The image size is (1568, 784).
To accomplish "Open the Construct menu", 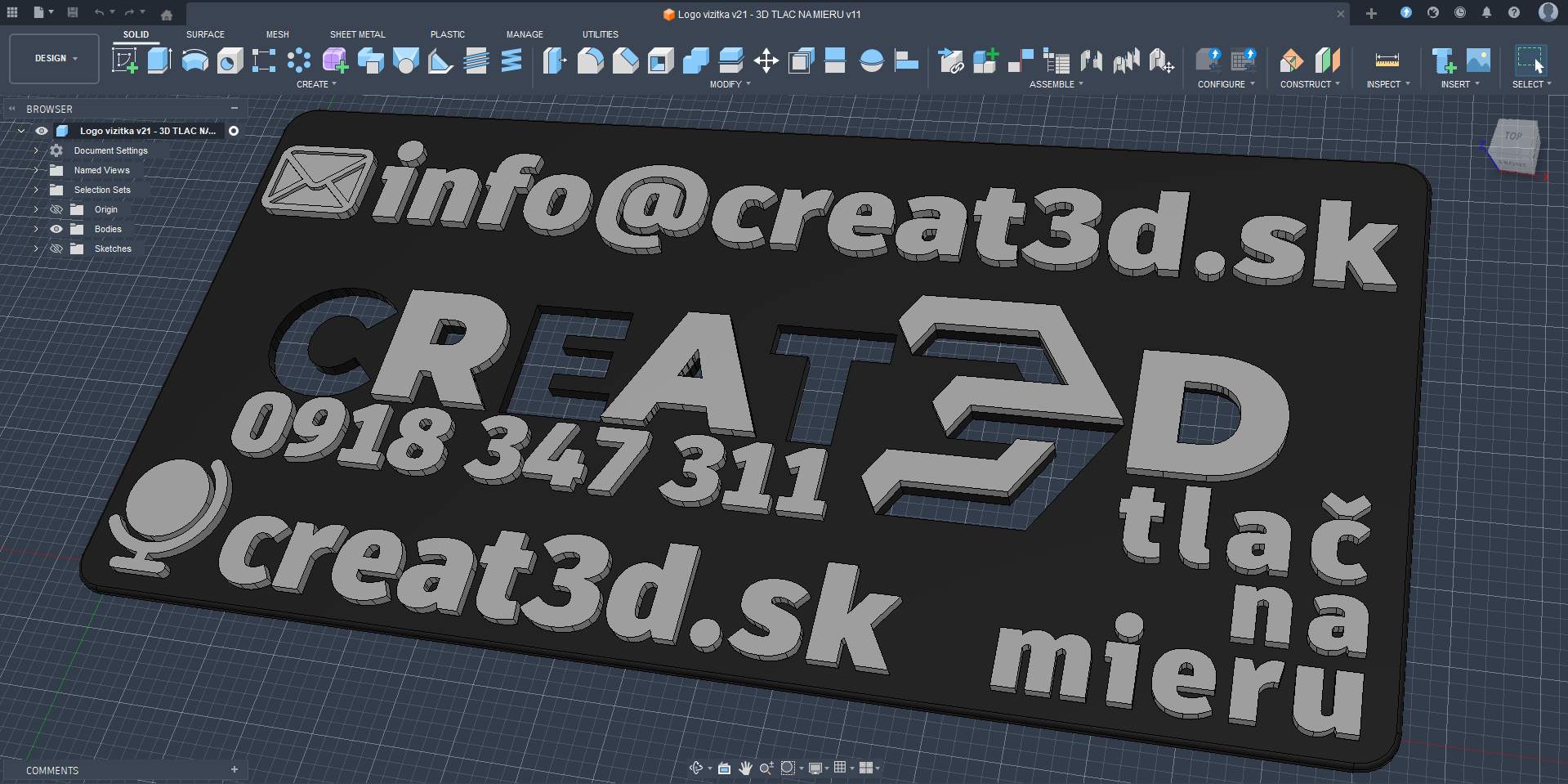I will pos(1309,84).
